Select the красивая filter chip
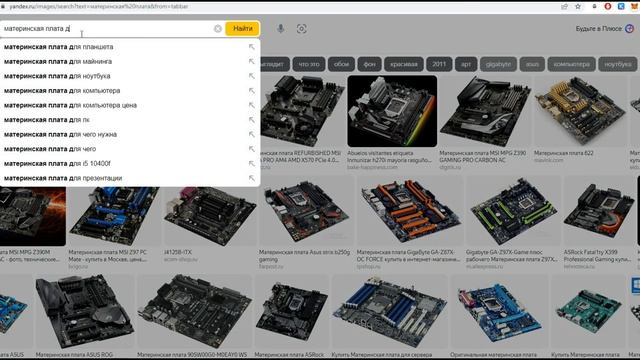The image size is (640, 360). point(404,64)
